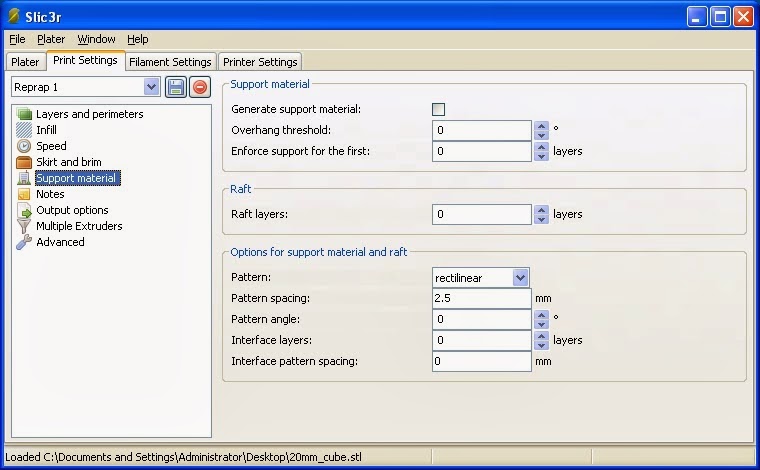Increase Pattern angle with the up arrow
760x470 pixels.
click(x=541, y=314)
